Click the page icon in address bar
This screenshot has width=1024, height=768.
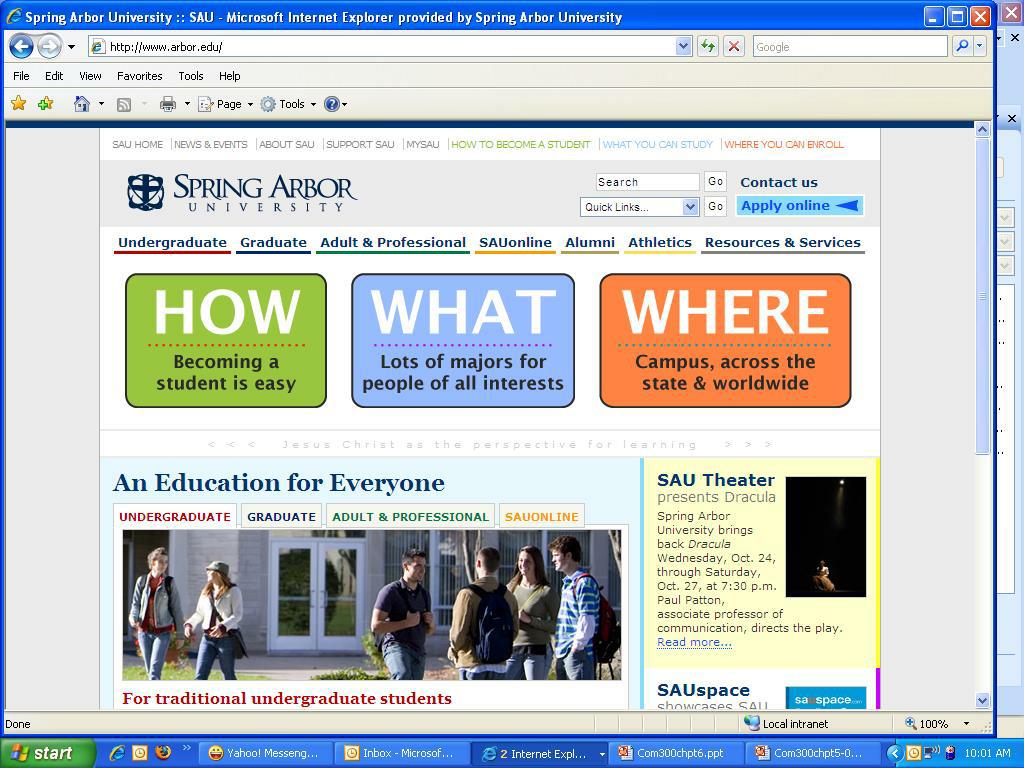click(98, 46)
